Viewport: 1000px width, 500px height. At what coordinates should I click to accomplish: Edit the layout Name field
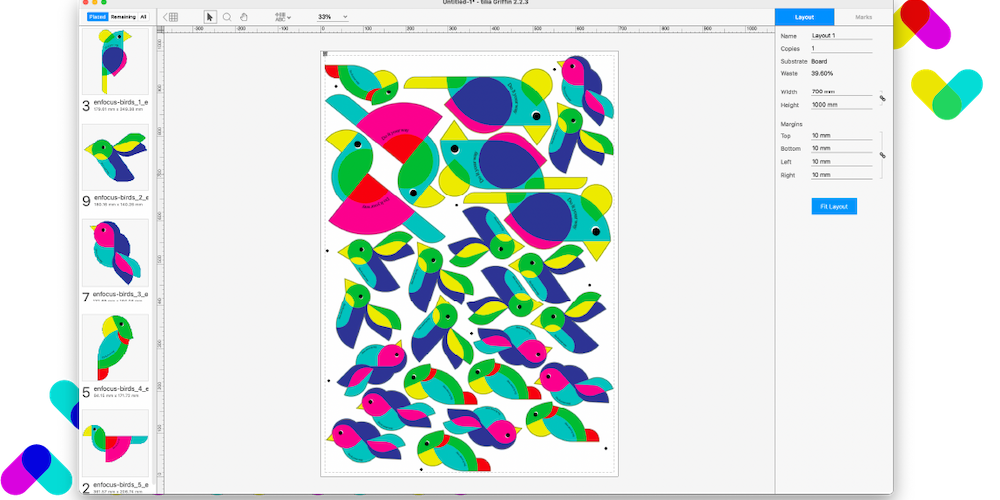click(x=841, y=36)
